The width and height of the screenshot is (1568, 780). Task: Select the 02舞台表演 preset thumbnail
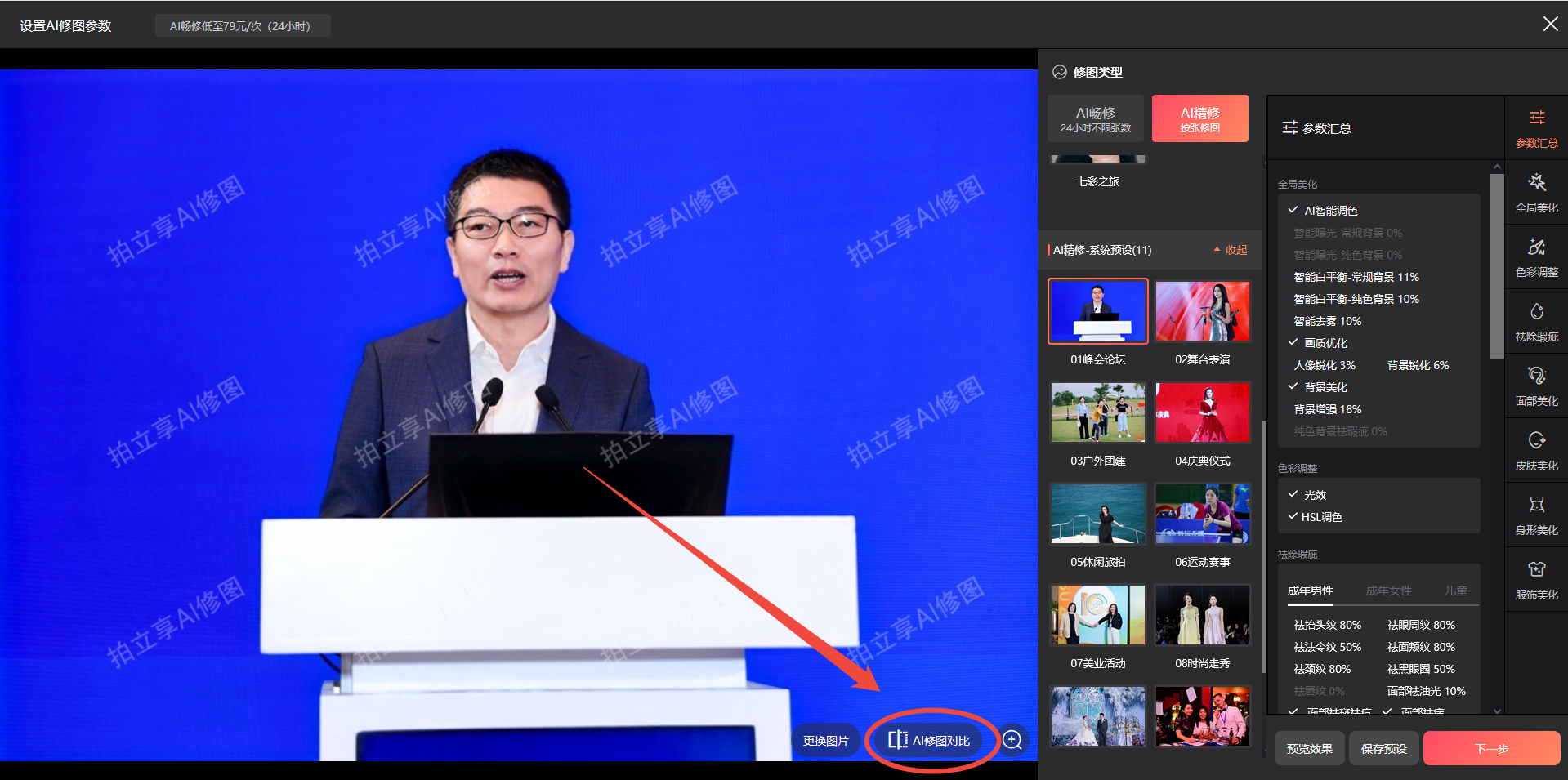[1202, 311]
